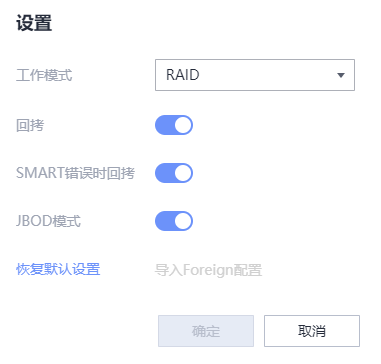Click the 导入Foreign配置 link
The height and width of the screenshot is (364, 381).
208,270
